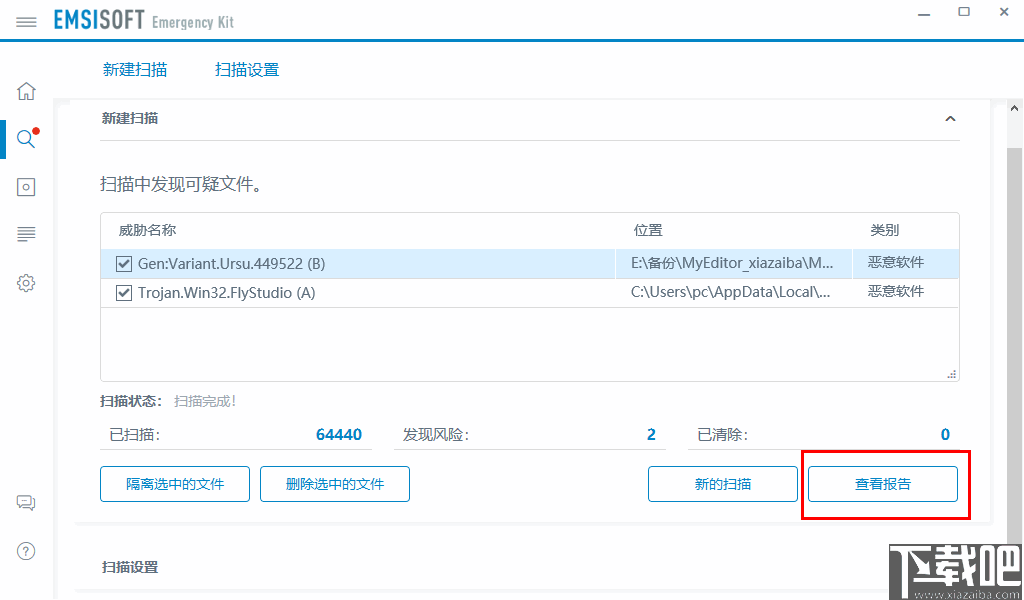Collapse the 新建扫描 section chevron

pos(950,118)
